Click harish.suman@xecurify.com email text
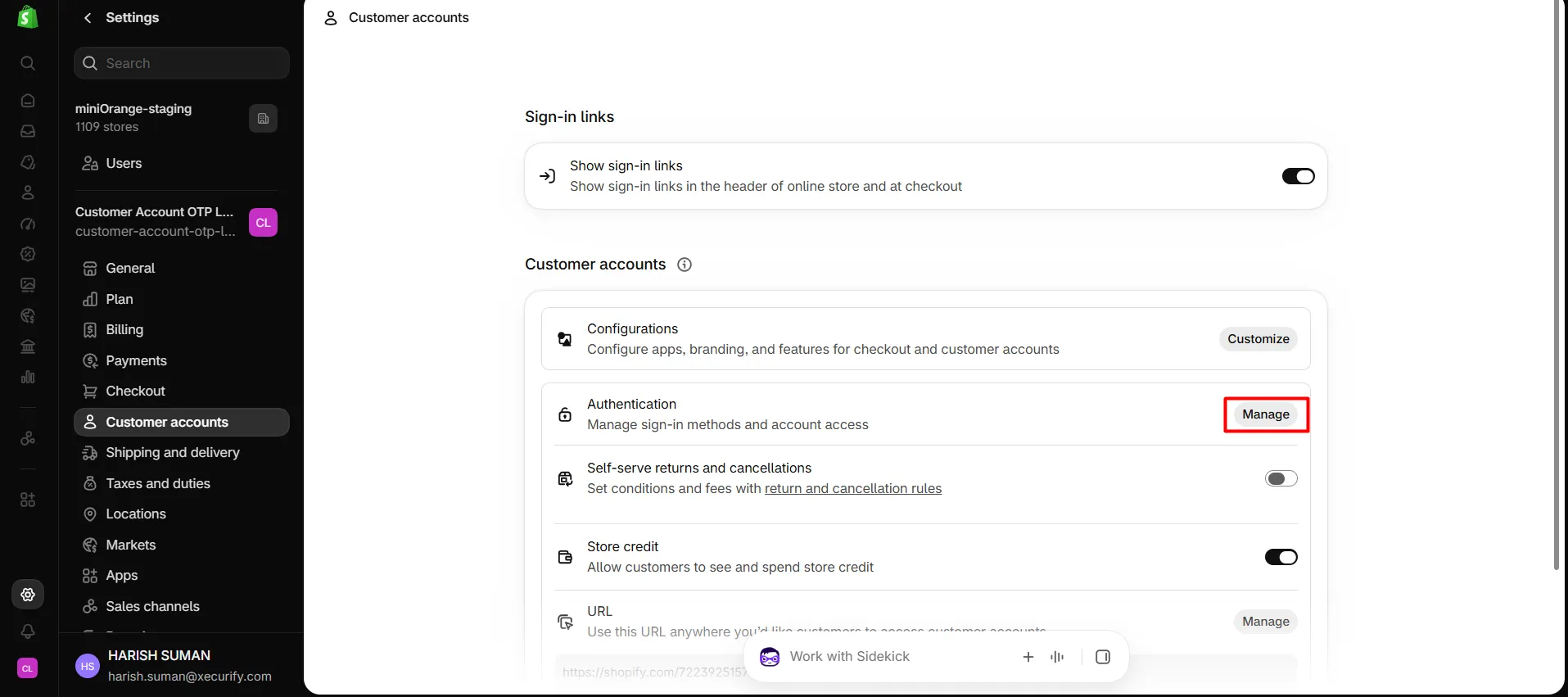 pyautogui.click(x=190, y=677)
